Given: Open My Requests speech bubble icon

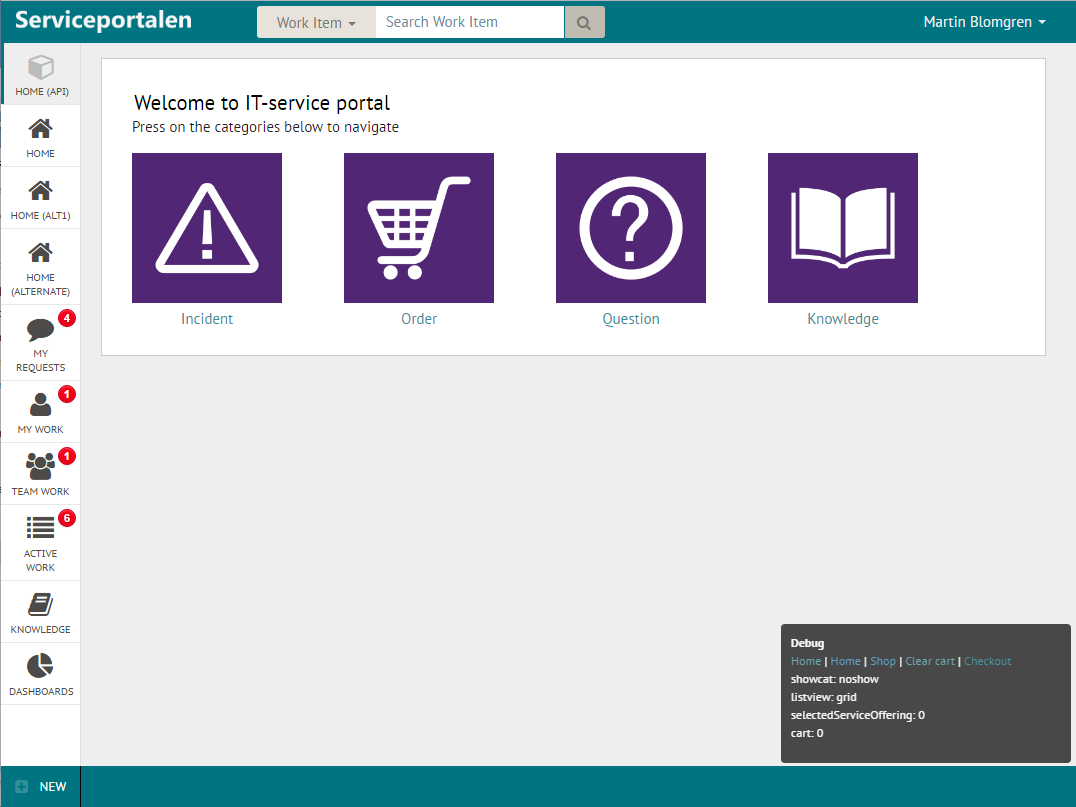Looking at the screenshot, I should pyautogui.click(x=40, y=329).
